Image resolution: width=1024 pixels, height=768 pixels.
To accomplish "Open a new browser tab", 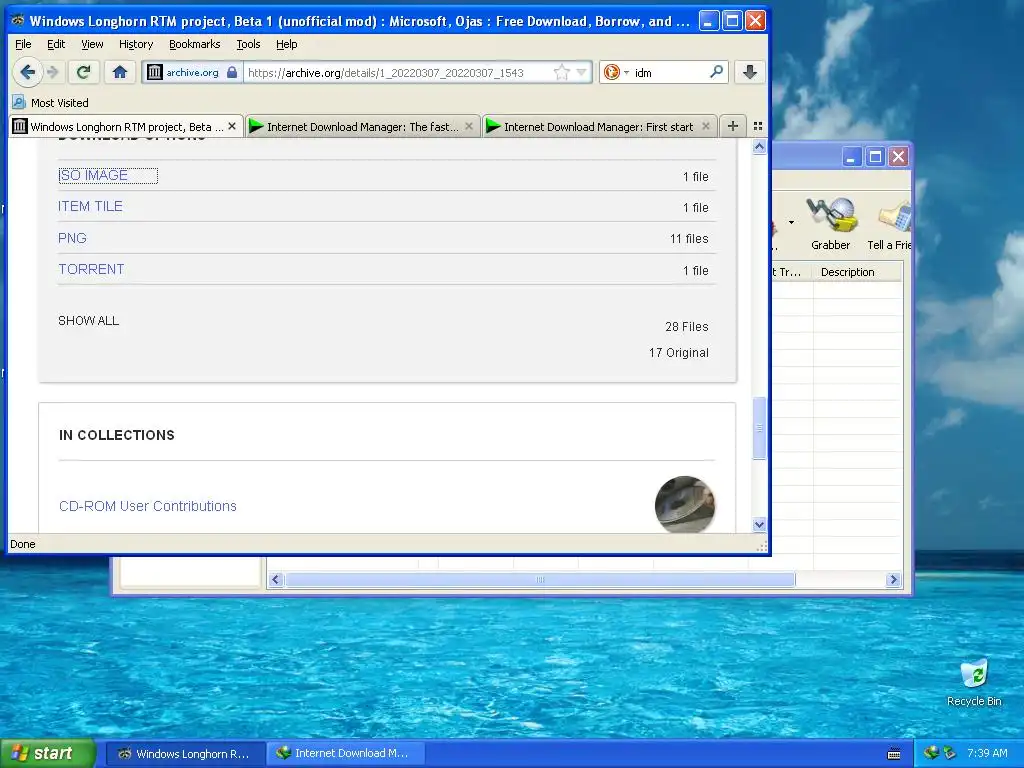I will (x=733, y=126).
